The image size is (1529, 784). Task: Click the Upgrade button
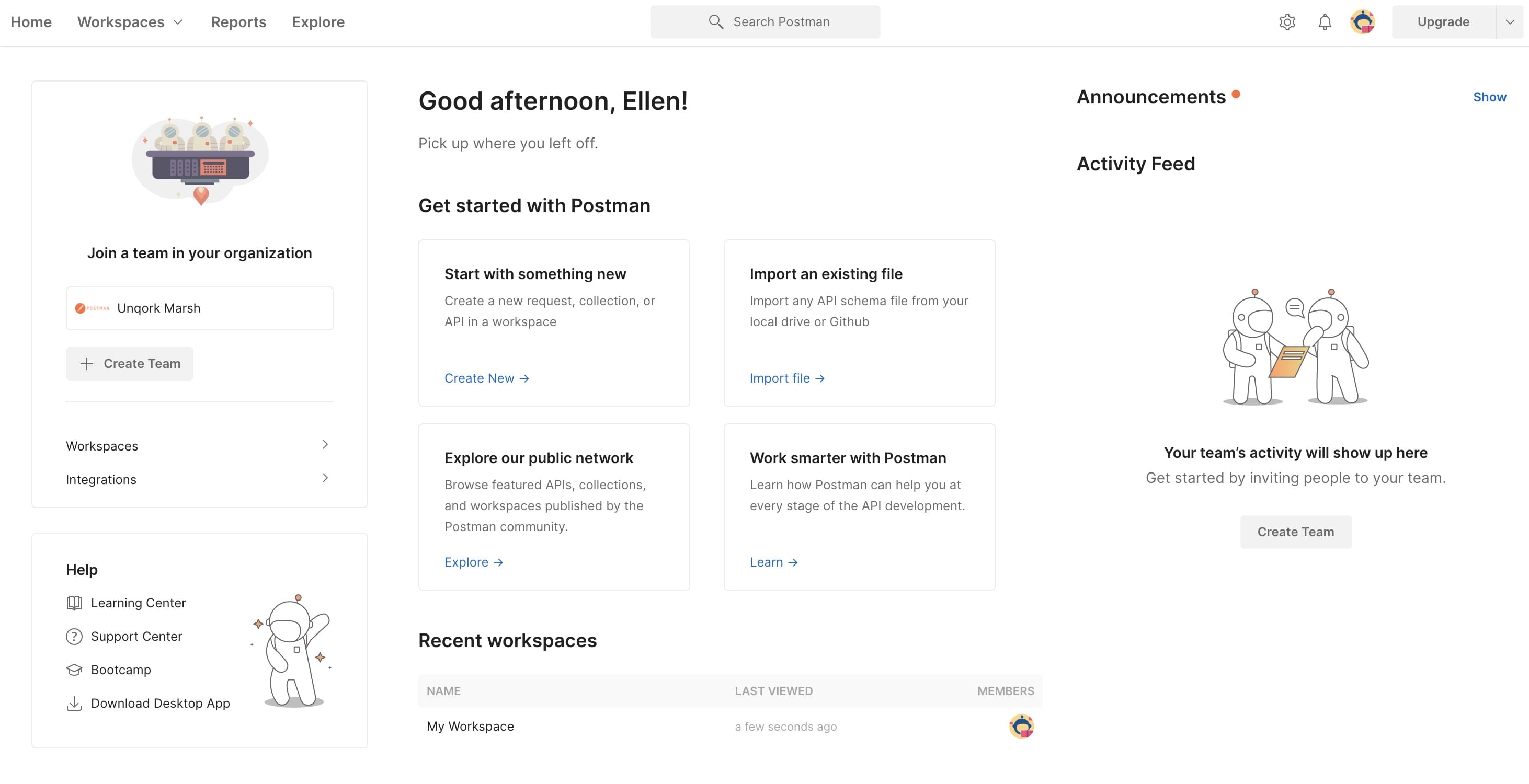pos(1444,22)
